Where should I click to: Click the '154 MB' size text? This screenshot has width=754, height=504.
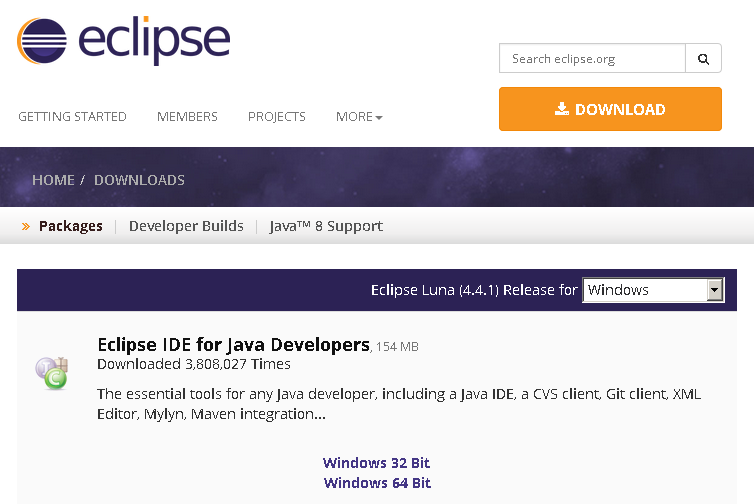[x=397, y=347]
